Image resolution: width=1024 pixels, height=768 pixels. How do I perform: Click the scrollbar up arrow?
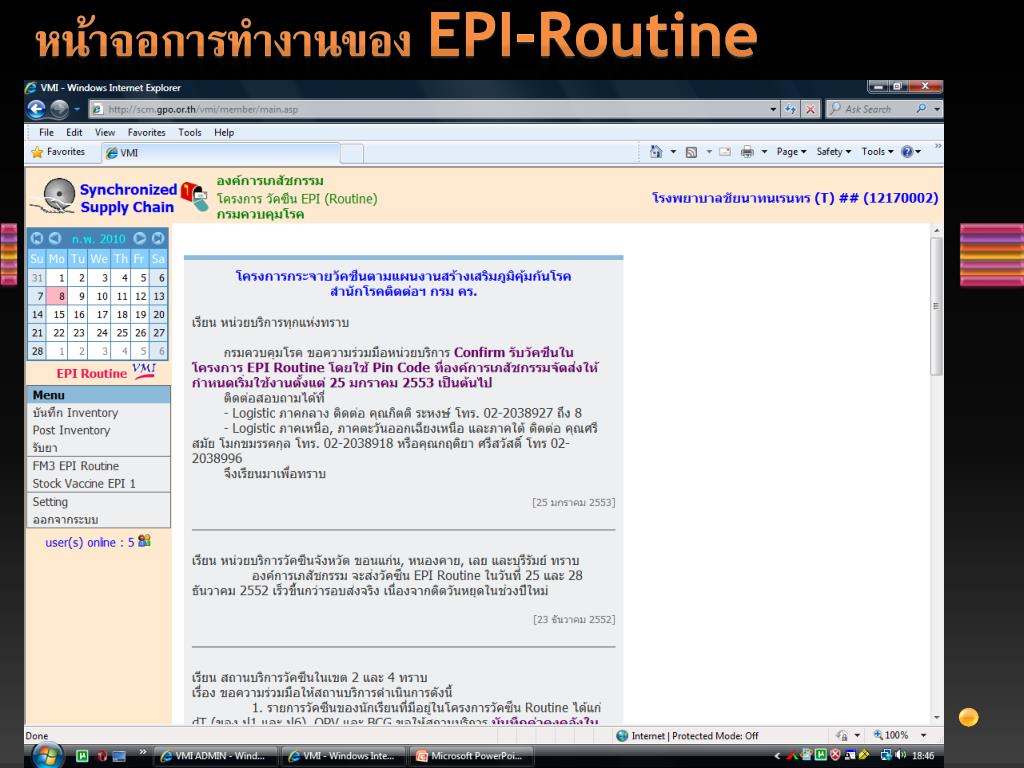[x=936, y=231]
